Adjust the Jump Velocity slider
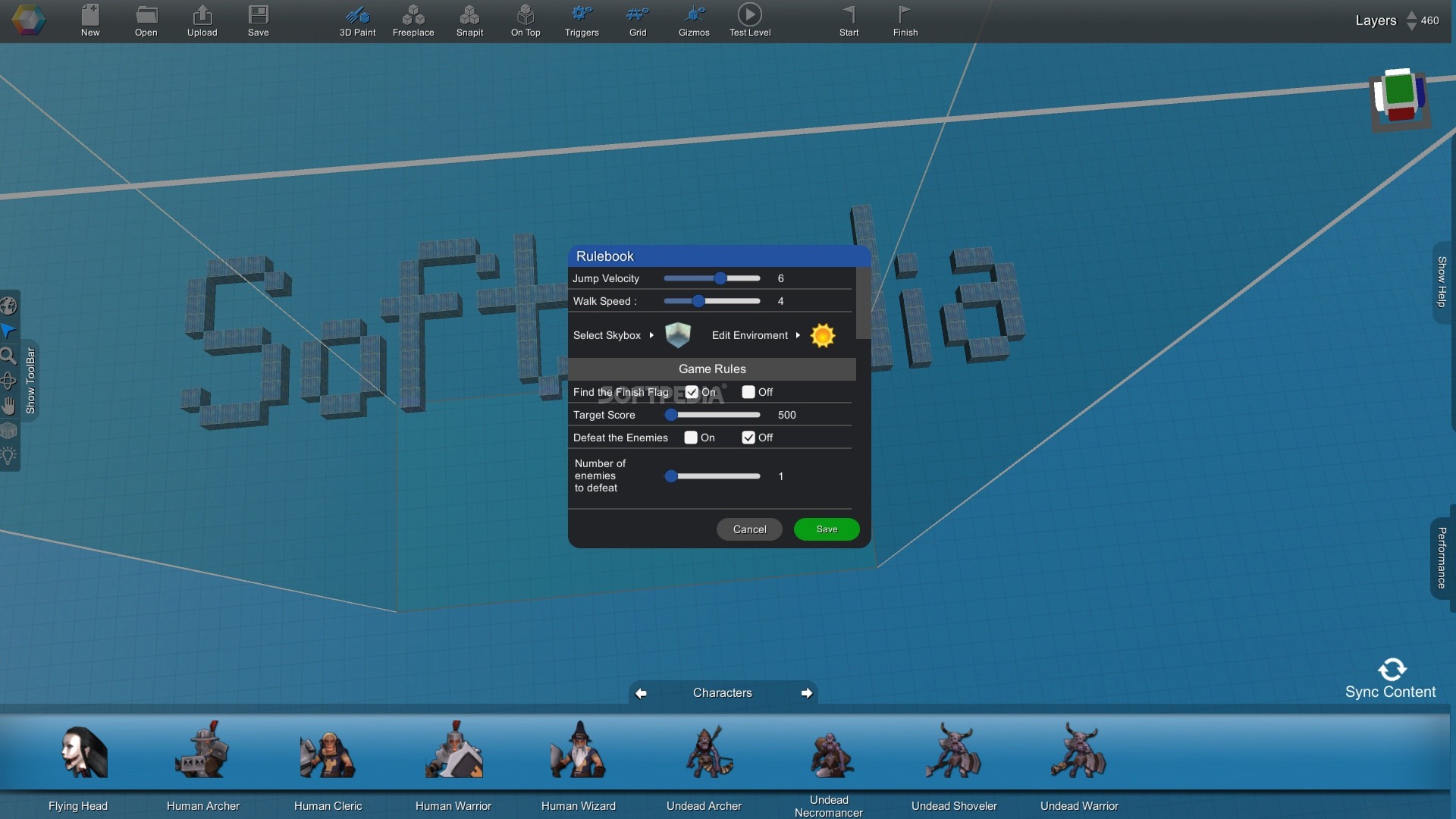 [x=712, y=278]
